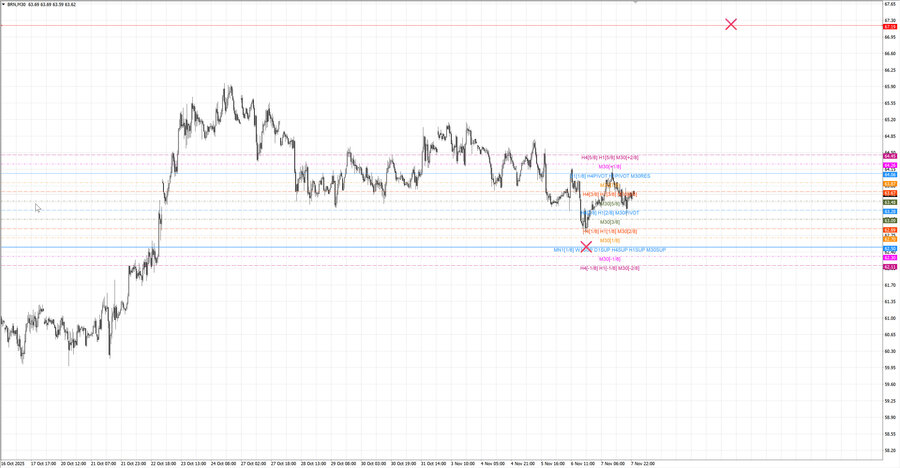Click the D1SUP H4SUP H1SUP M30SUP label
The image size is (900, 468).
[x=633, y=249]
